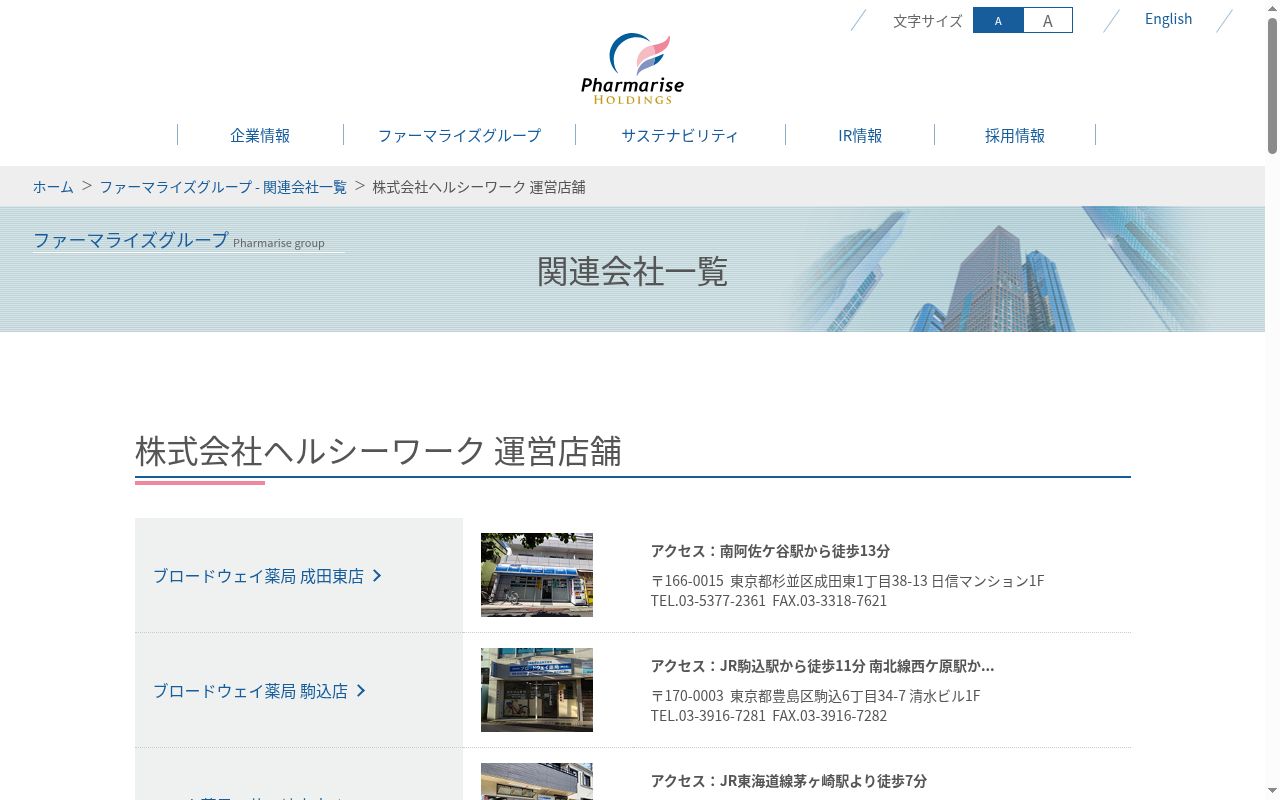Click the 関連会社一覧 banner title
The image size is (1280, 800).
[632, 272]
